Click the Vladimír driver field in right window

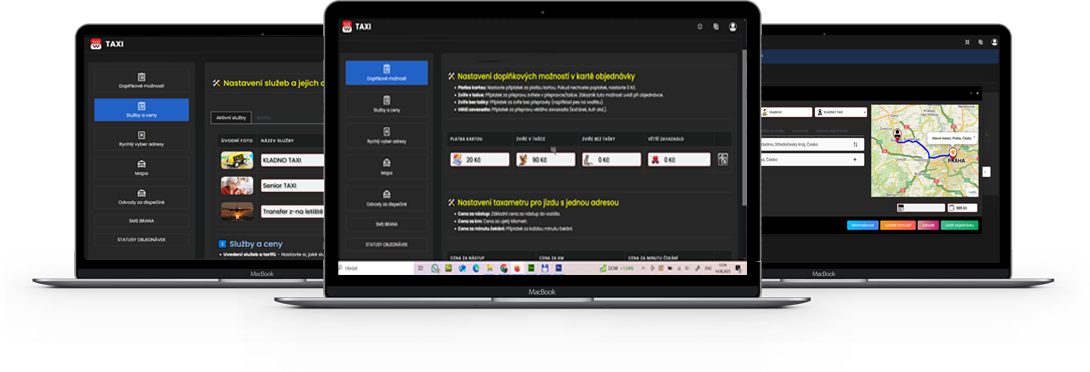(786, 112)
